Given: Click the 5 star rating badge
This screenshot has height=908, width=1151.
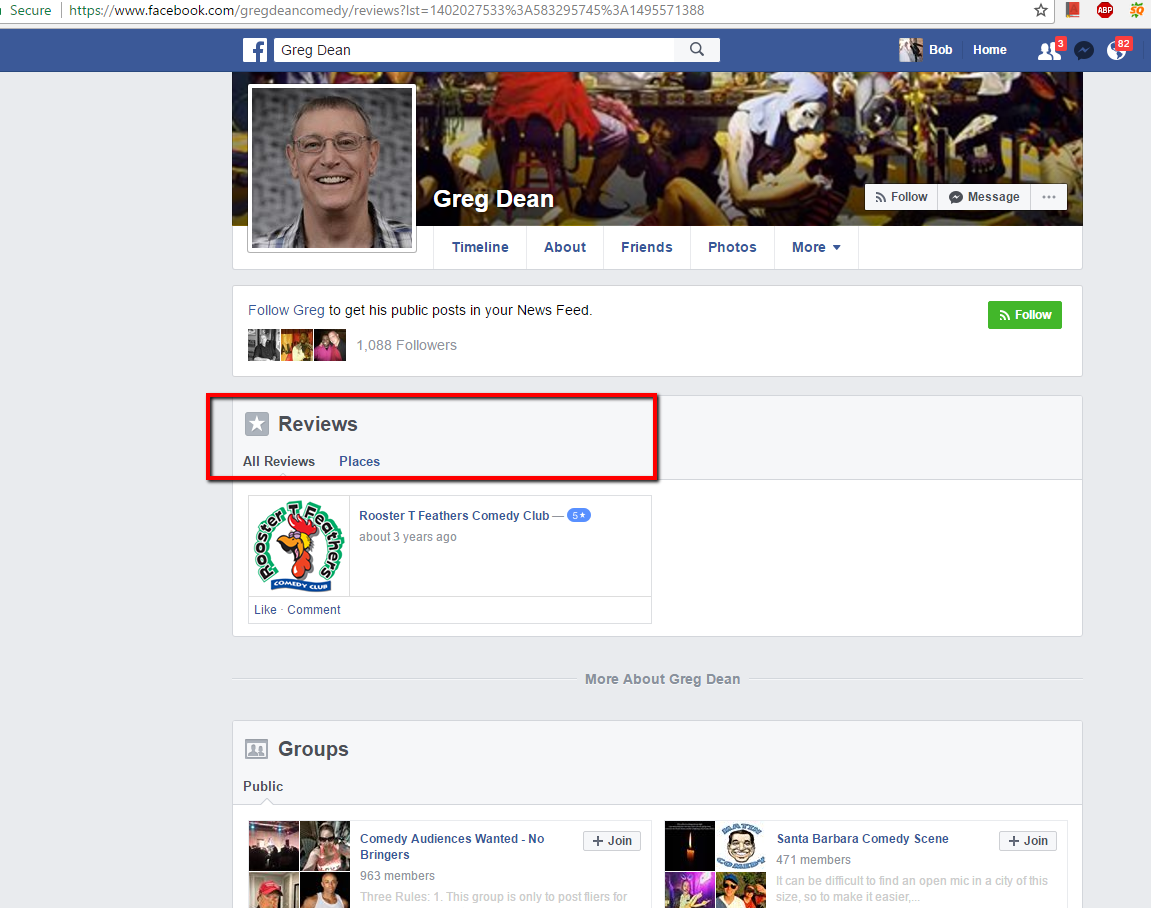Looking at the screenshot, I should point(578,515).
